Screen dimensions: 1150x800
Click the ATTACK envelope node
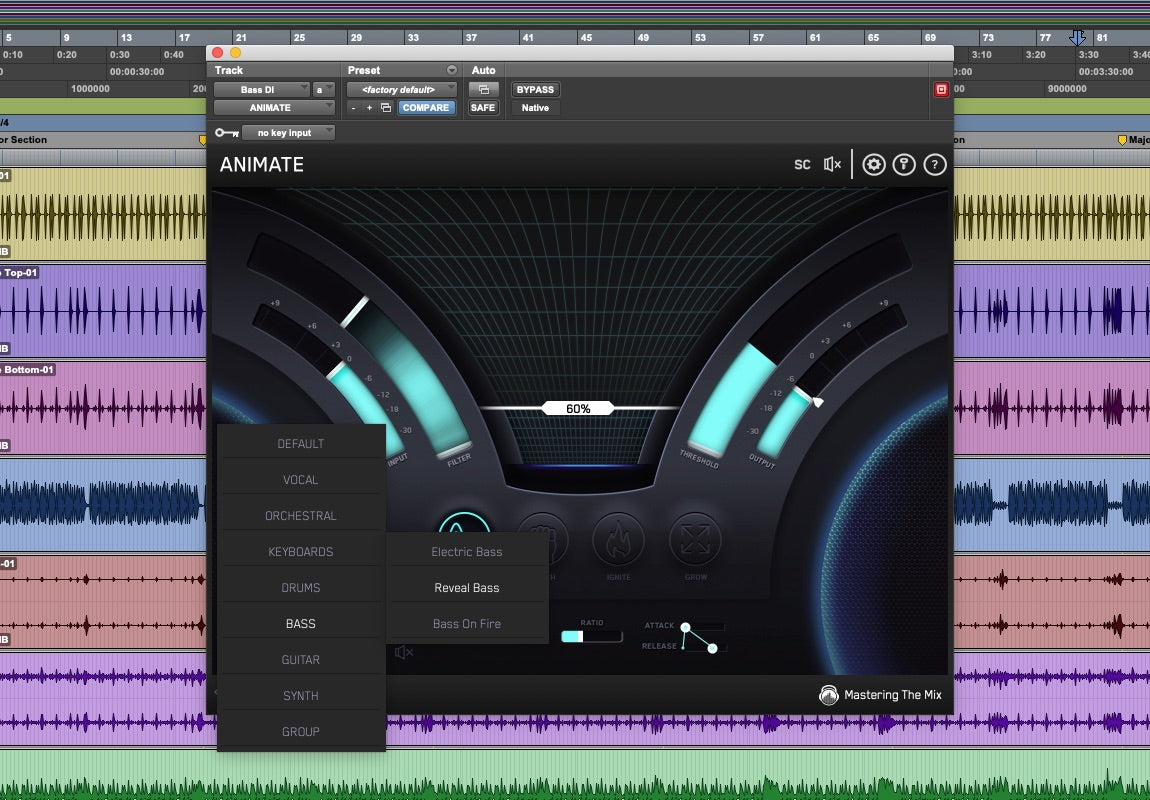point(685,627)
